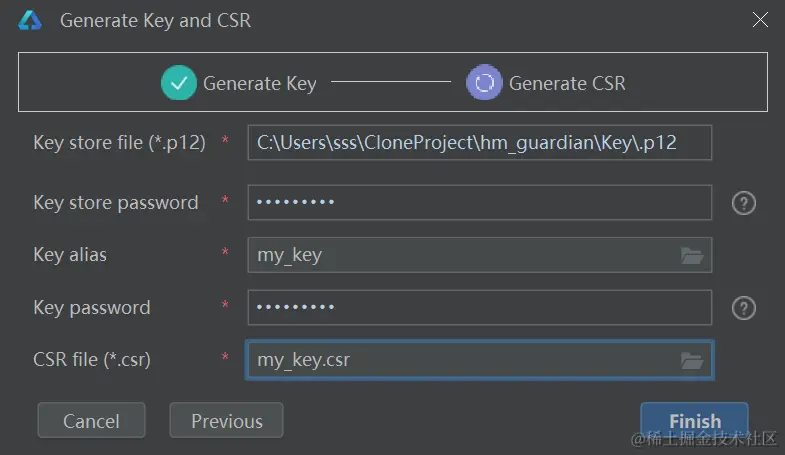Focus the Key password input field
The width and height of the screenshot is (785, 455).
coord(478,308)
